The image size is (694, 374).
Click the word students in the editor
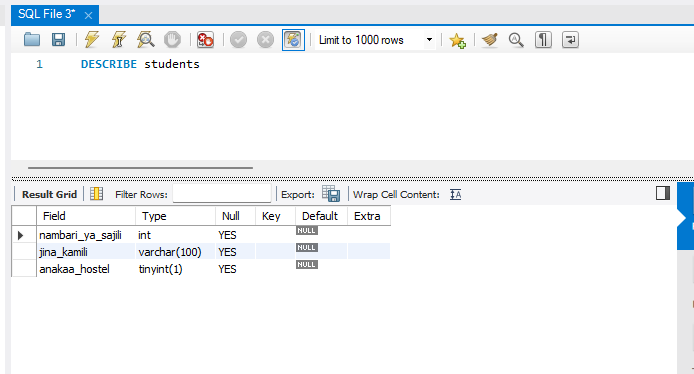pyautogui.click(x=172, y=64)
